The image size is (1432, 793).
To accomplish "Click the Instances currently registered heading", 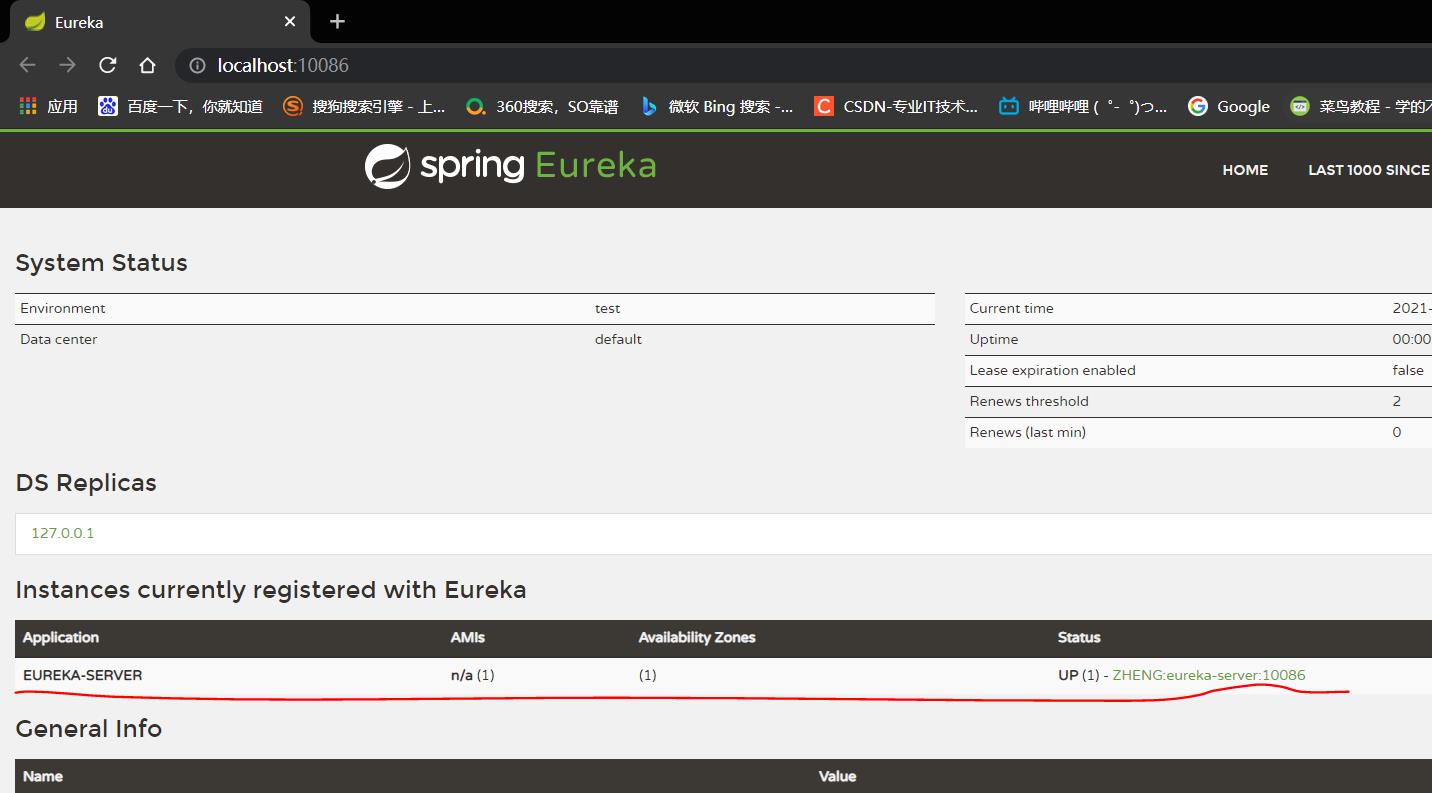I will click(271, 590).
